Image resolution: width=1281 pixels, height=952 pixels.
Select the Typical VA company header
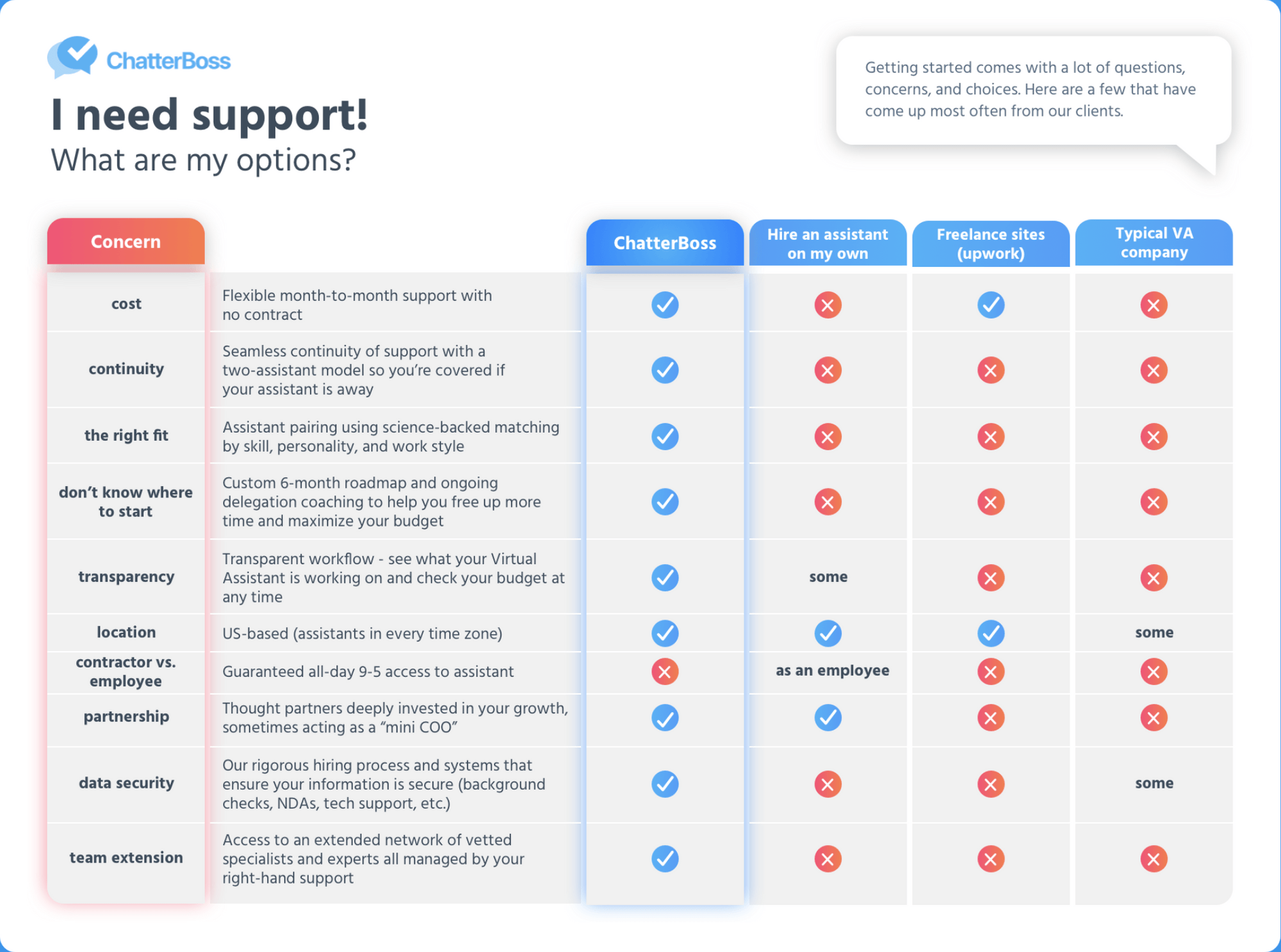[1154, 243]
